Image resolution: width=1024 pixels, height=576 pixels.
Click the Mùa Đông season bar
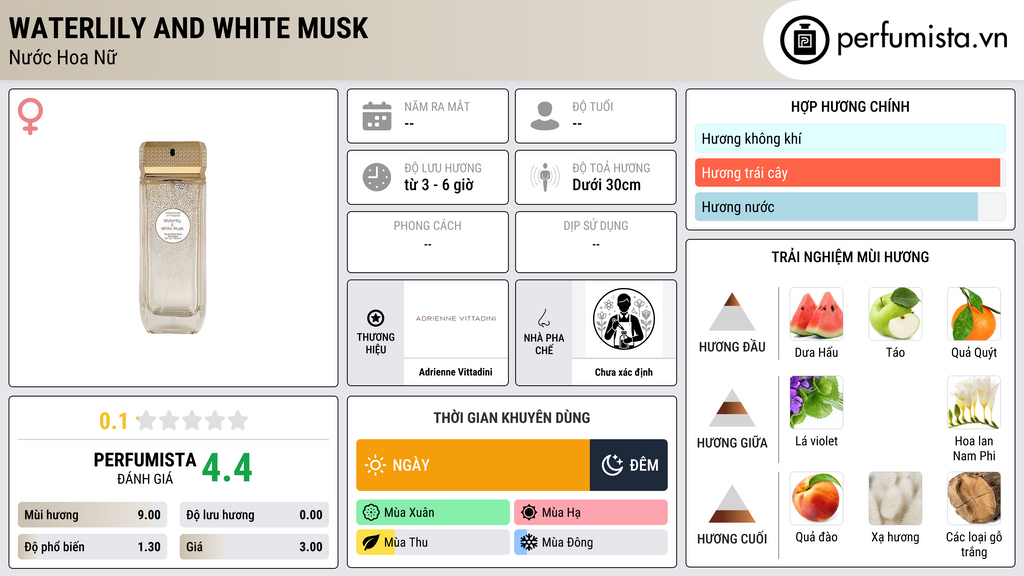(x=591, y=543)
